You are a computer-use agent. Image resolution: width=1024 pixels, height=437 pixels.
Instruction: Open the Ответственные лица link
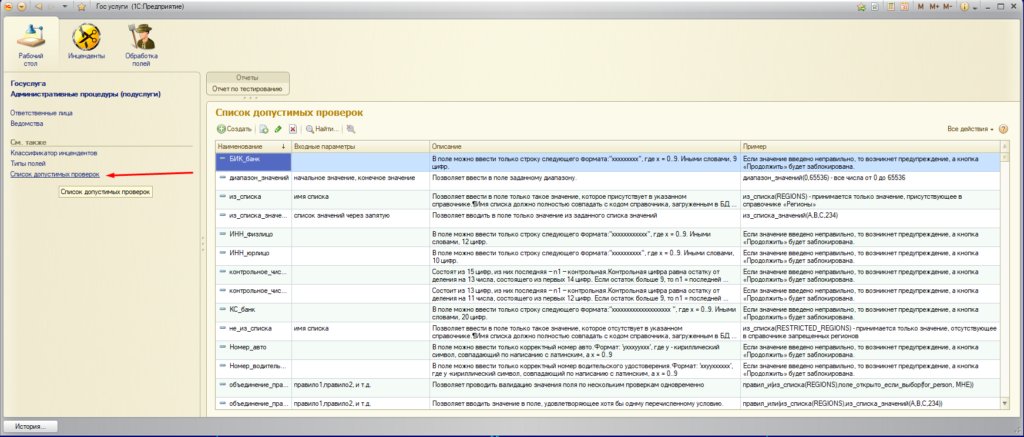[x=41, y=112]
